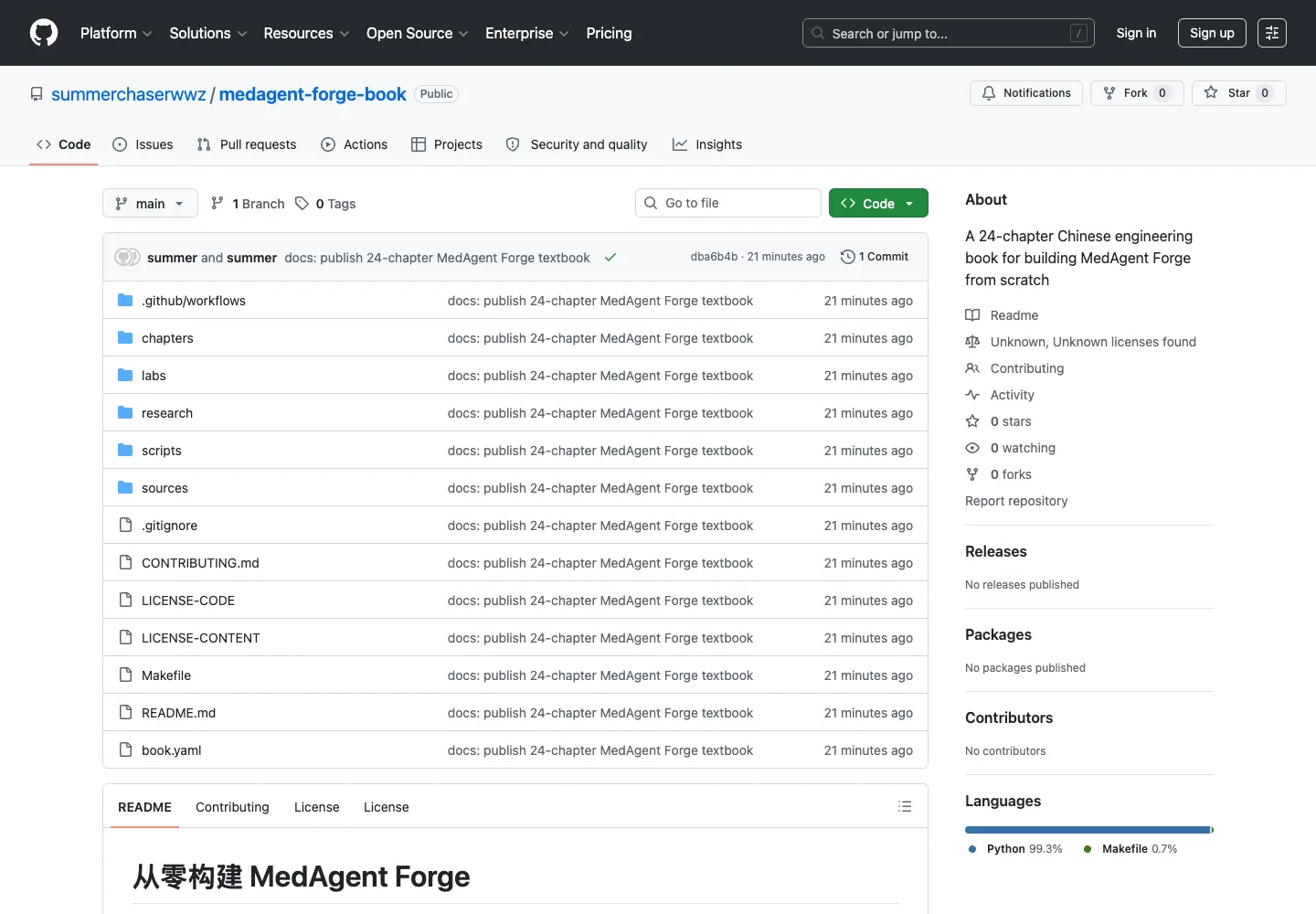Switch to the Issues tab
The width and height of the screenshot is (1316, 914).
pos(143,144)
